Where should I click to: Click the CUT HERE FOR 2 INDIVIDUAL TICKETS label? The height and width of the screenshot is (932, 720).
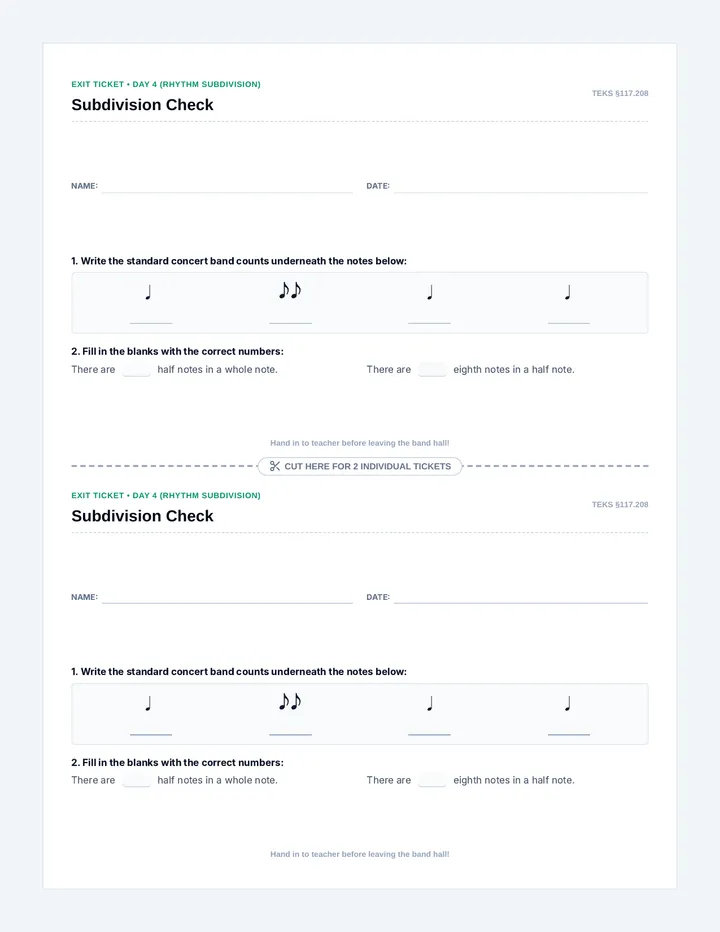click(367, 466)
